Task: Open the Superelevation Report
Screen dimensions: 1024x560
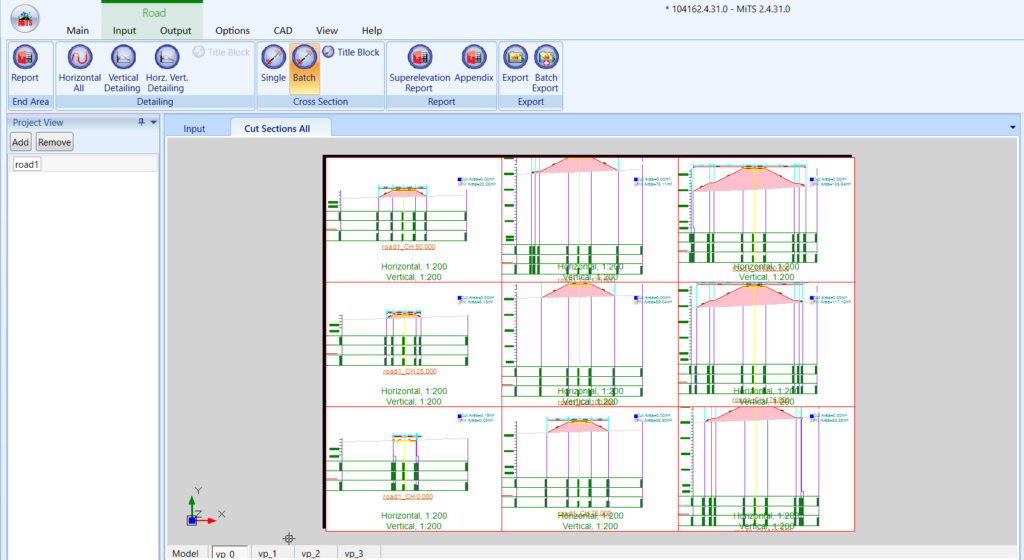Action: [419, 69]
